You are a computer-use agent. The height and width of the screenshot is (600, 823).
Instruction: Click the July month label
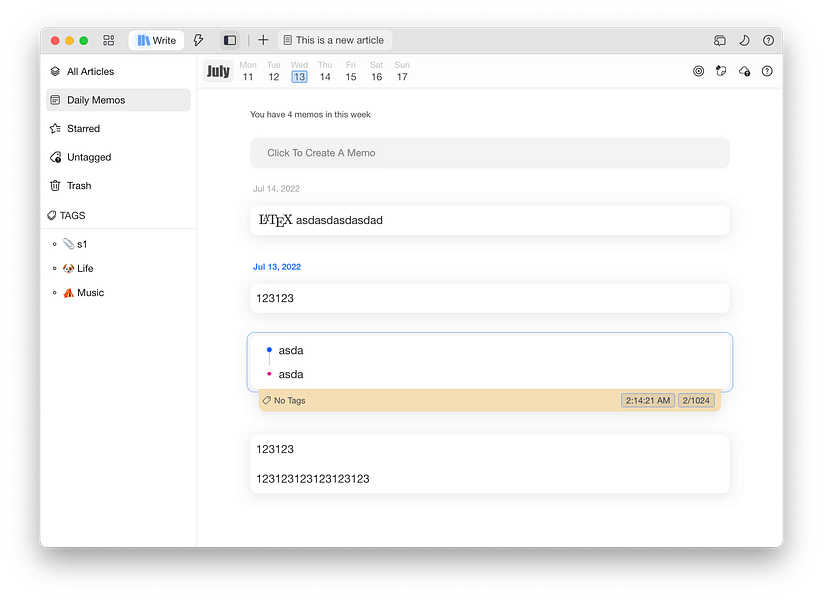pos(218,71)
